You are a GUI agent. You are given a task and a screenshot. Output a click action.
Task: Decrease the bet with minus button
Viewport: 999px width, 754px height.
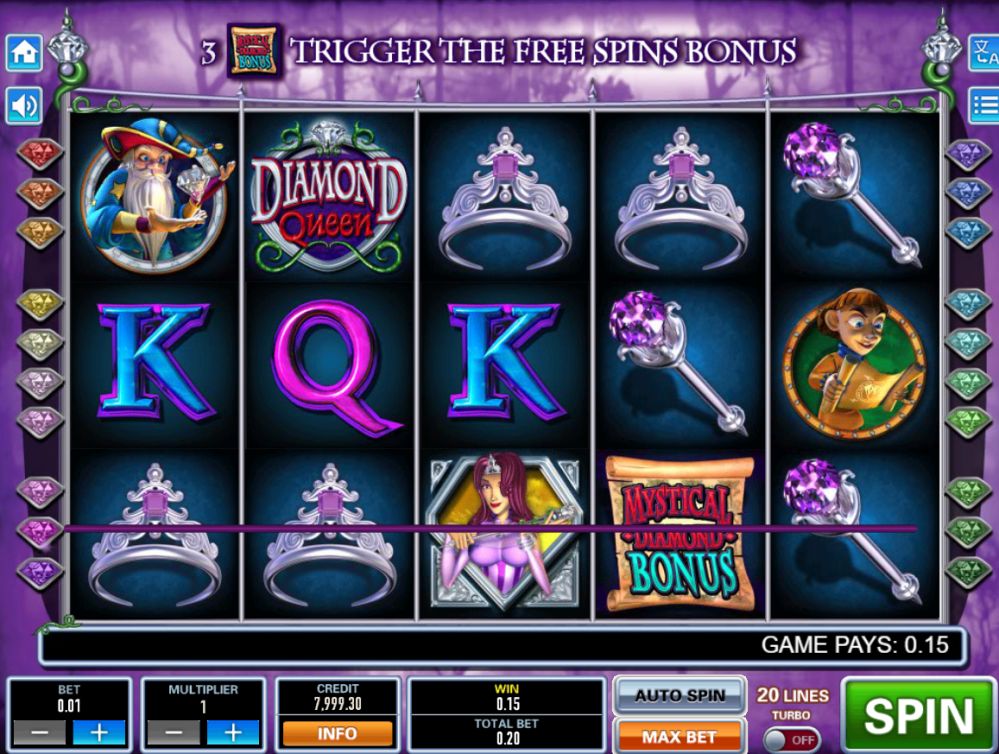click(40, 733)
